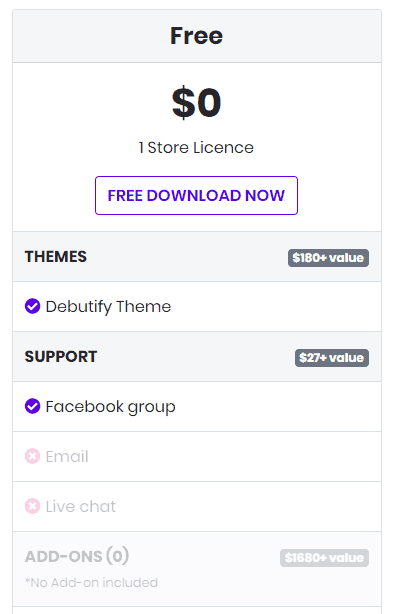This screenshot has height=614, width=393.
Task: Click the No Add-on included note
Action: 91,583
